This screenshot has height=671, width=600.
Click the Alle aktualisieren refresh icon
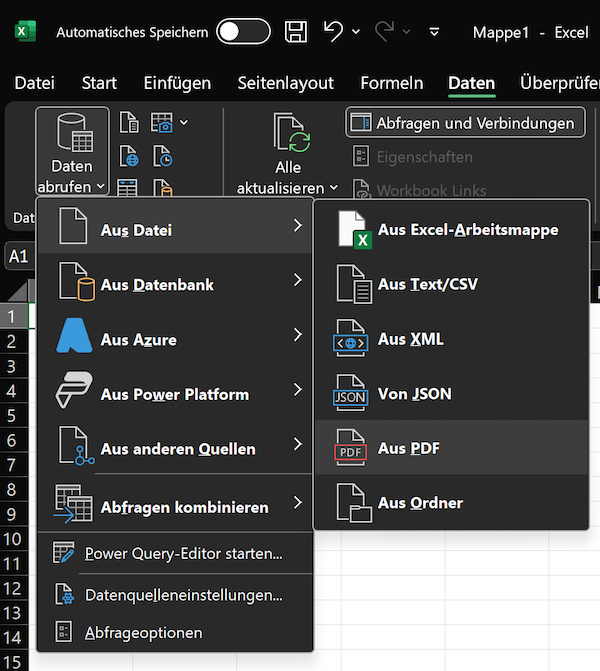click(x=292, y=133)
